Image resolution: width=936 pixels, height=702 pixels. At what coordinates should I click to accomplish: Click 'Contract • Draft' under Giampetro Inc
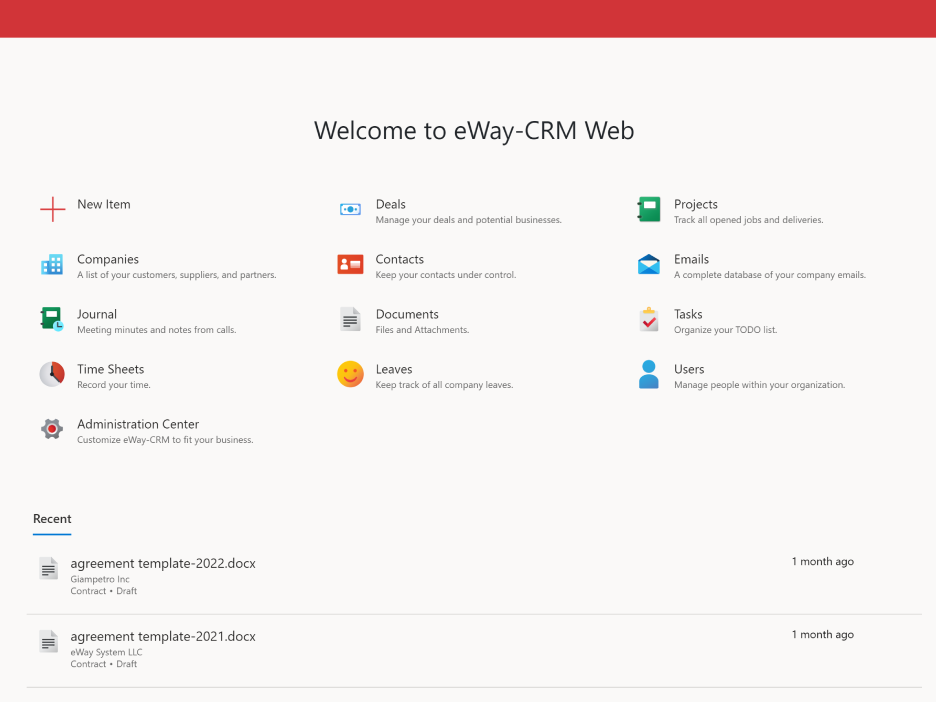click(104, 591)
